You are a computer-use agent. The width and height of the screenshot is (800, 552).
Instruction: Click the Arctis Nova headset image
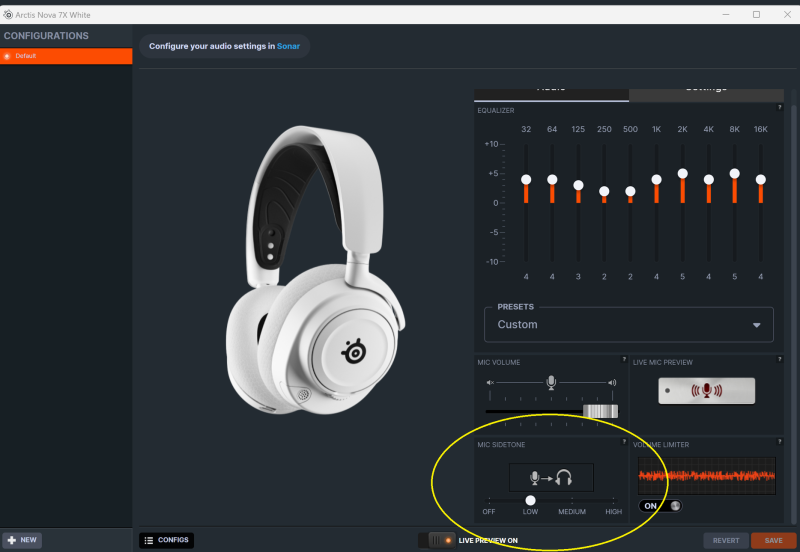point(316,270)
